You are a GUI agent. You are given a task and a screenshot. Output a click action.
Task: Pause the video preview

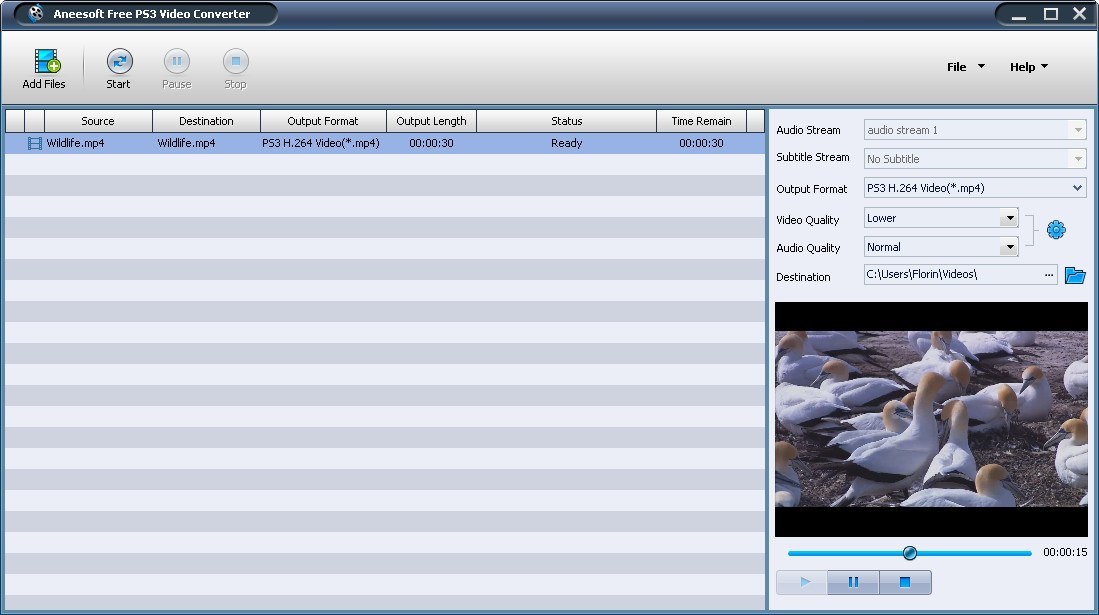pos(853,582)
